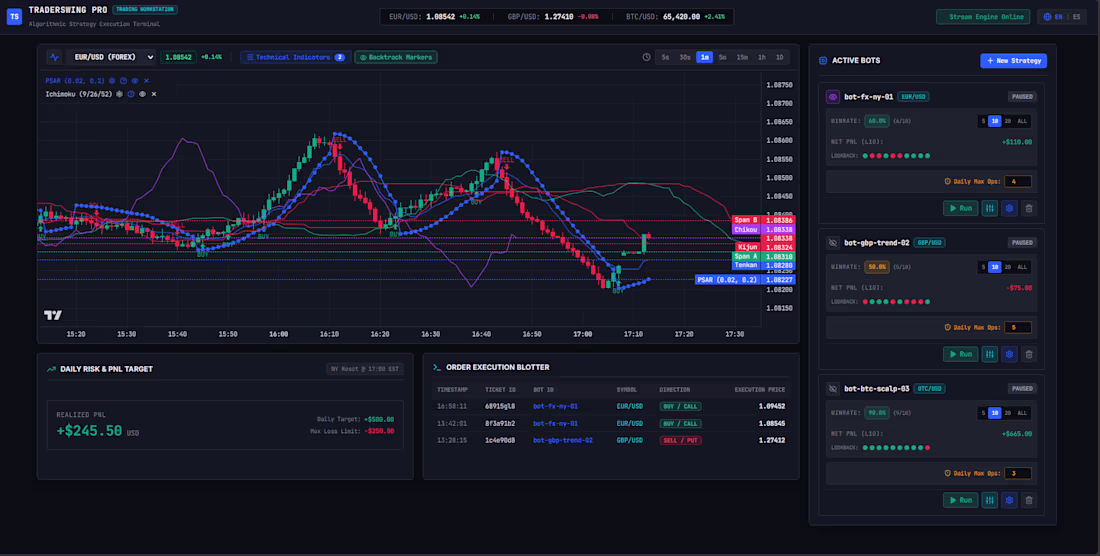Open settings for the PSAR indicator
Viewport: 1100px width, 556px height.
pyautogui.click(x=112, y=81)
